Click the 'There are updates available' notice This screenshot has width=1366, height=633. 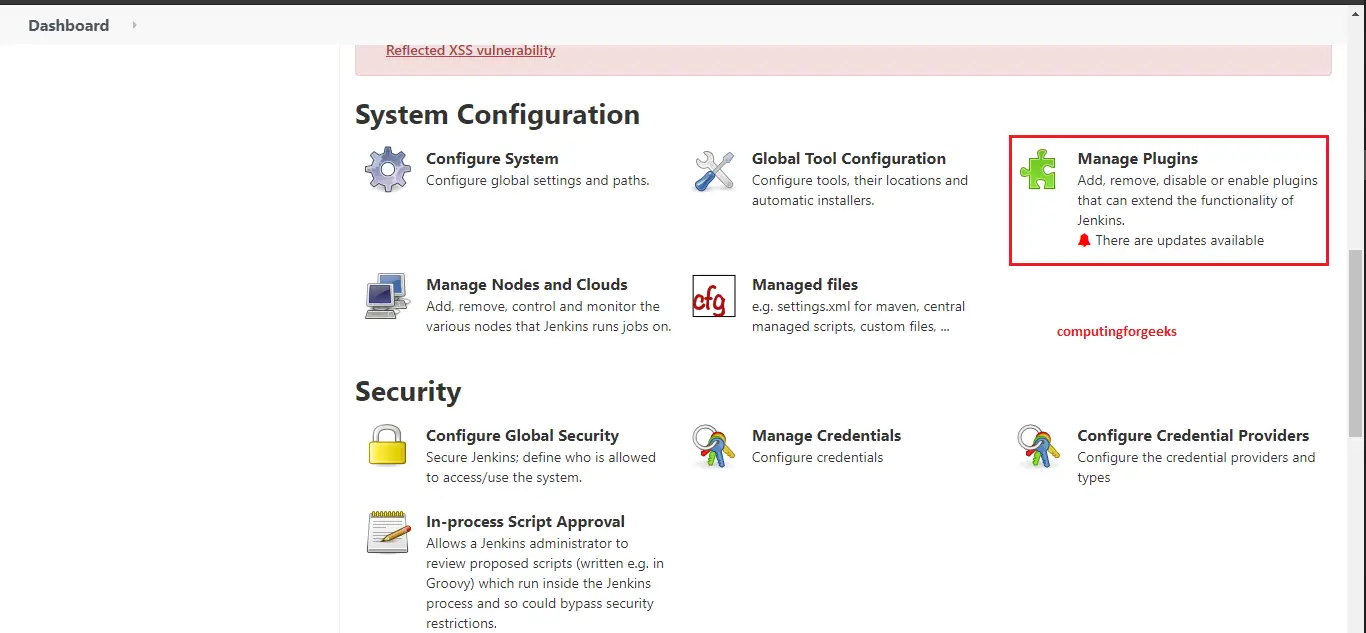(1179, 240)
